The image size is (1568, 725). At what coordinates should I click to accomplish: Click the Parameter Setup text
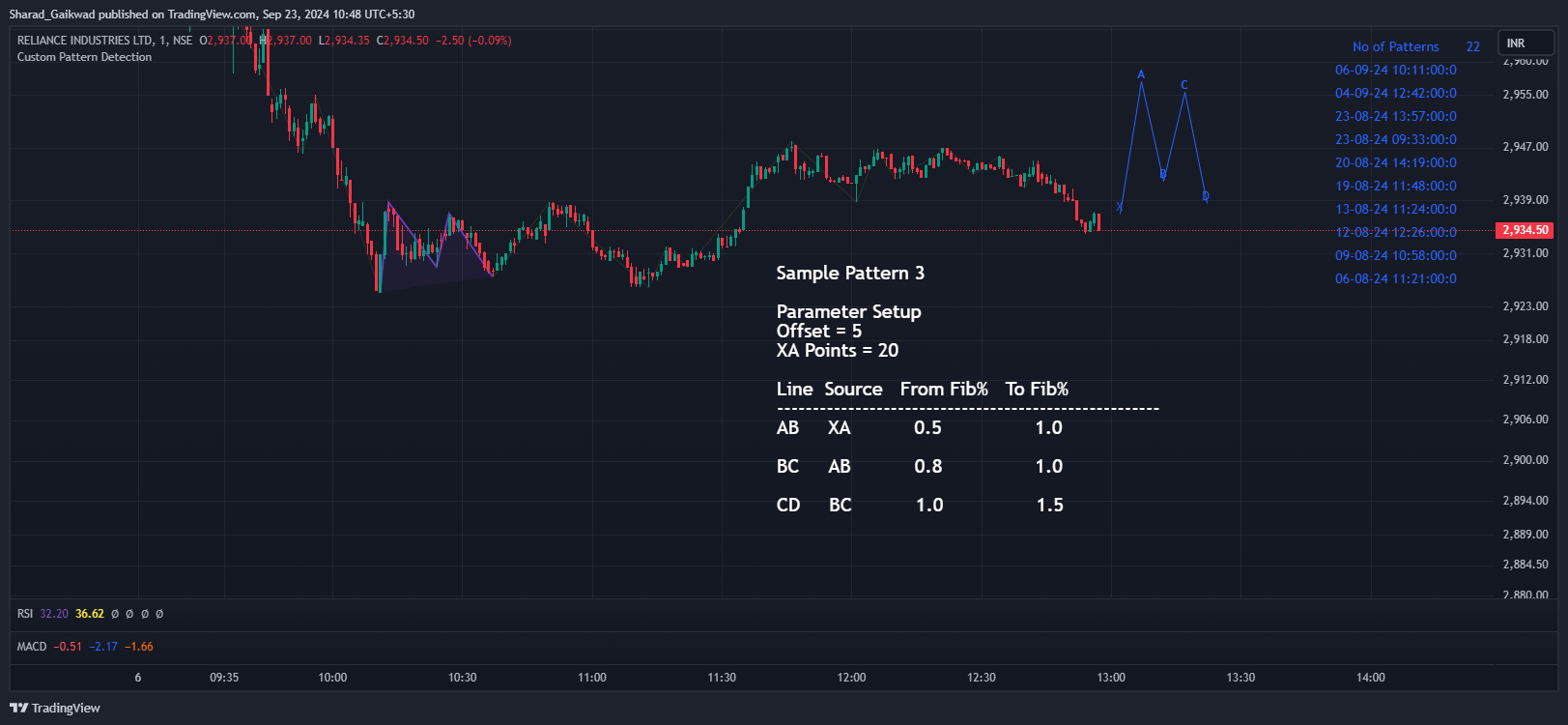tap(848, 311)
